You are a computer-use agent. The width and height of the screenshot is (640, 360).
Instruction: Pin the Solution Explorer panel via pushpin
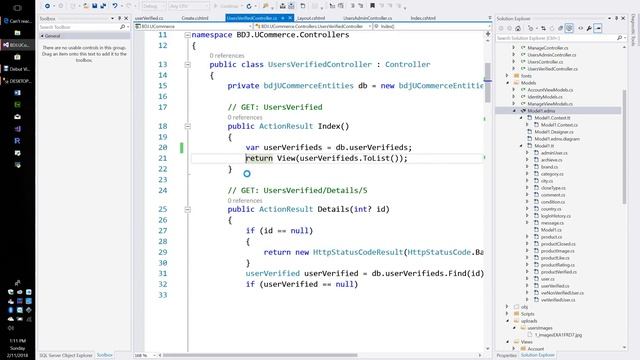[616, 18]
